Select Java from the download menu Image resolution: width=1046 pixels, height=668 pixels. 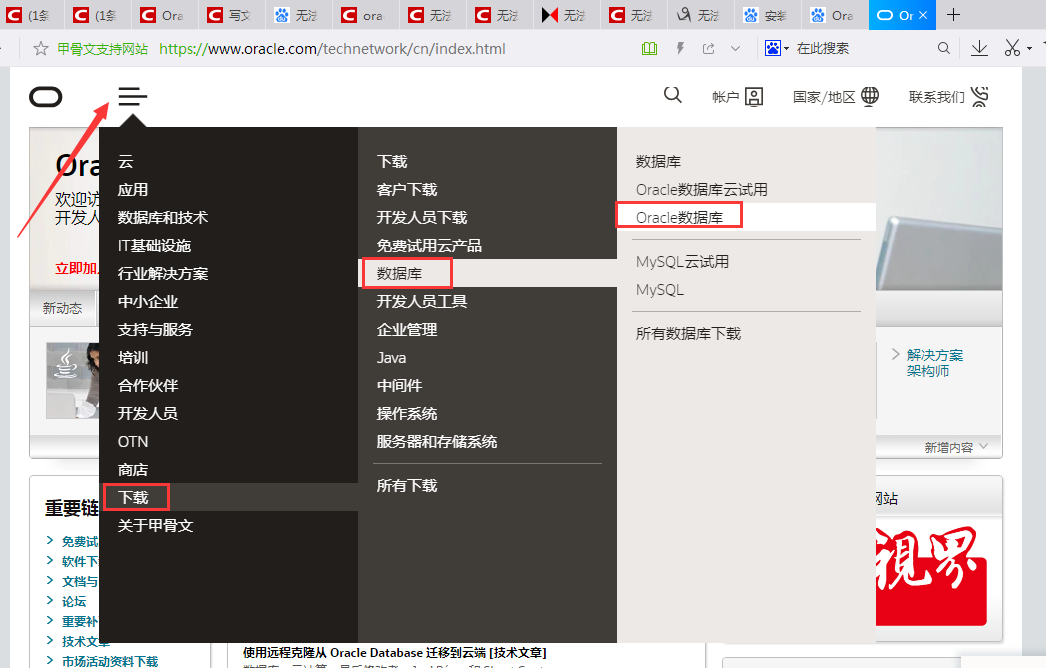coord(390,357)
